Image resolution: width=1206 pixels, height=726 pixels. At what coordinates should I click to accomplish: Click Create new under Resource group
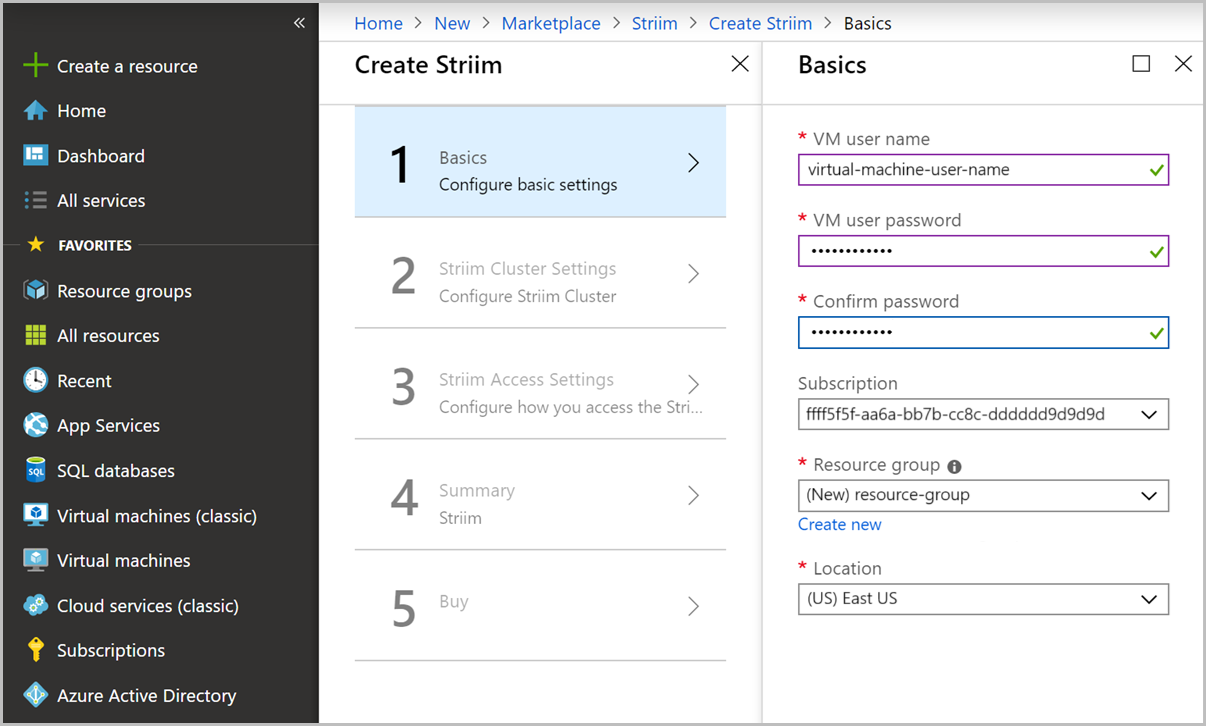click(x=840, y=524)
